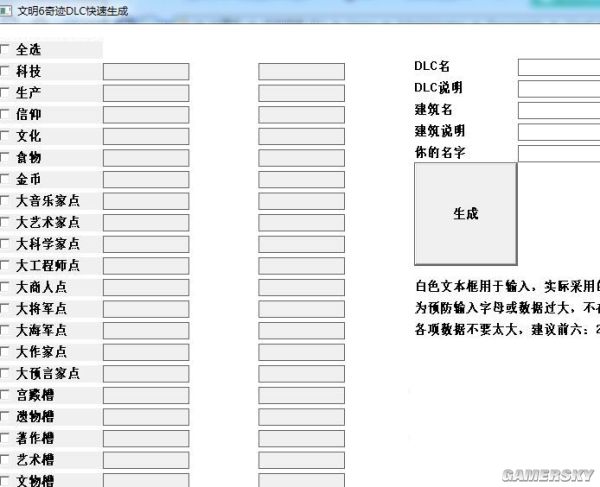Enable the 大作家点 checkbox
The height and width of the screenshot is (487, 600).
tap(5, 351)
